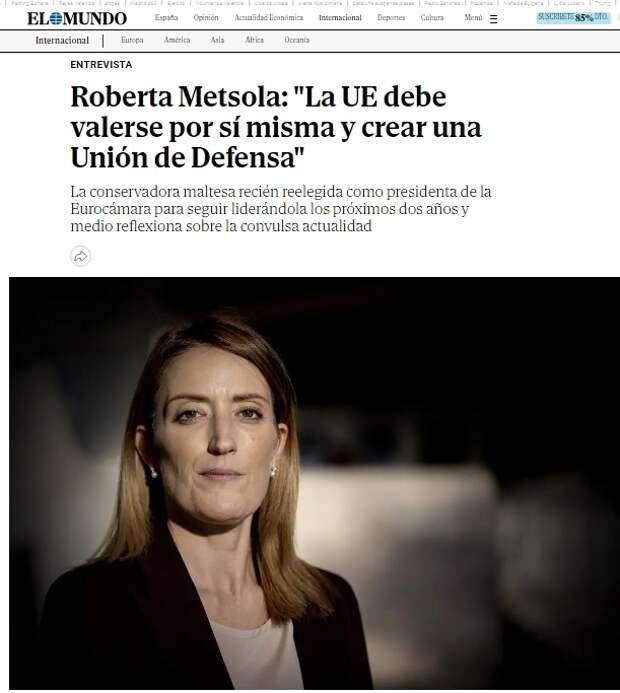Go to Actualidad Económica
The width and height of the screenshot is (620, 693).
click(269, 18)
